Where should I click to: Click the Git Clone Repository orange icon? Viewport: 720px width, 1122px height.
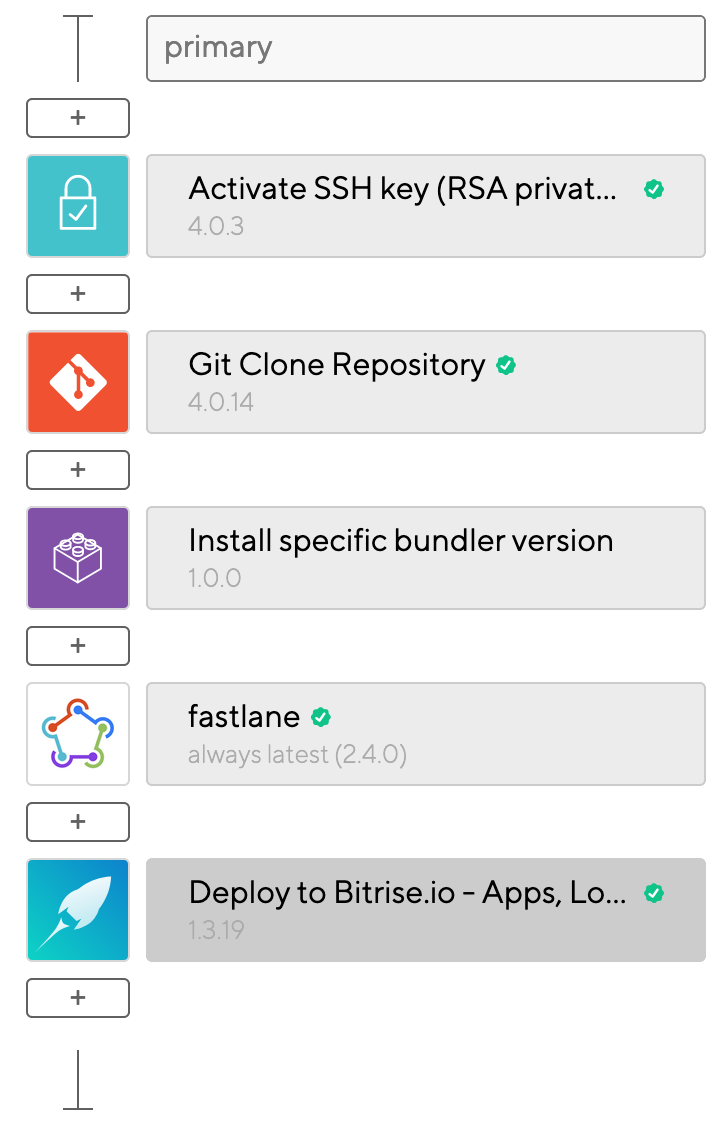coord(78,382)
